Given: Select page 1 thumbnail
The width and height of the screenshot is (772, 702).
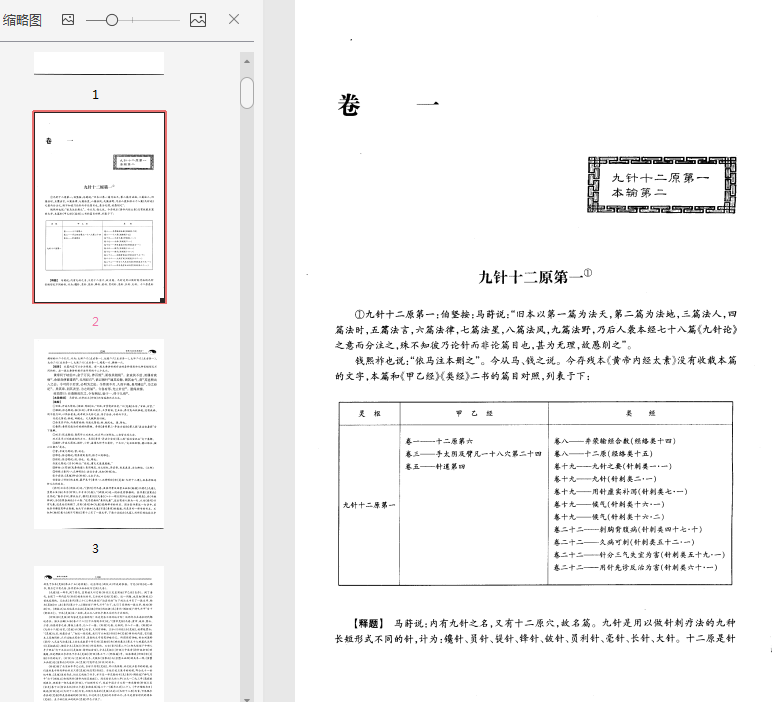Looking at the screenshot, I should pyautogui.click(x=99, y=64).
